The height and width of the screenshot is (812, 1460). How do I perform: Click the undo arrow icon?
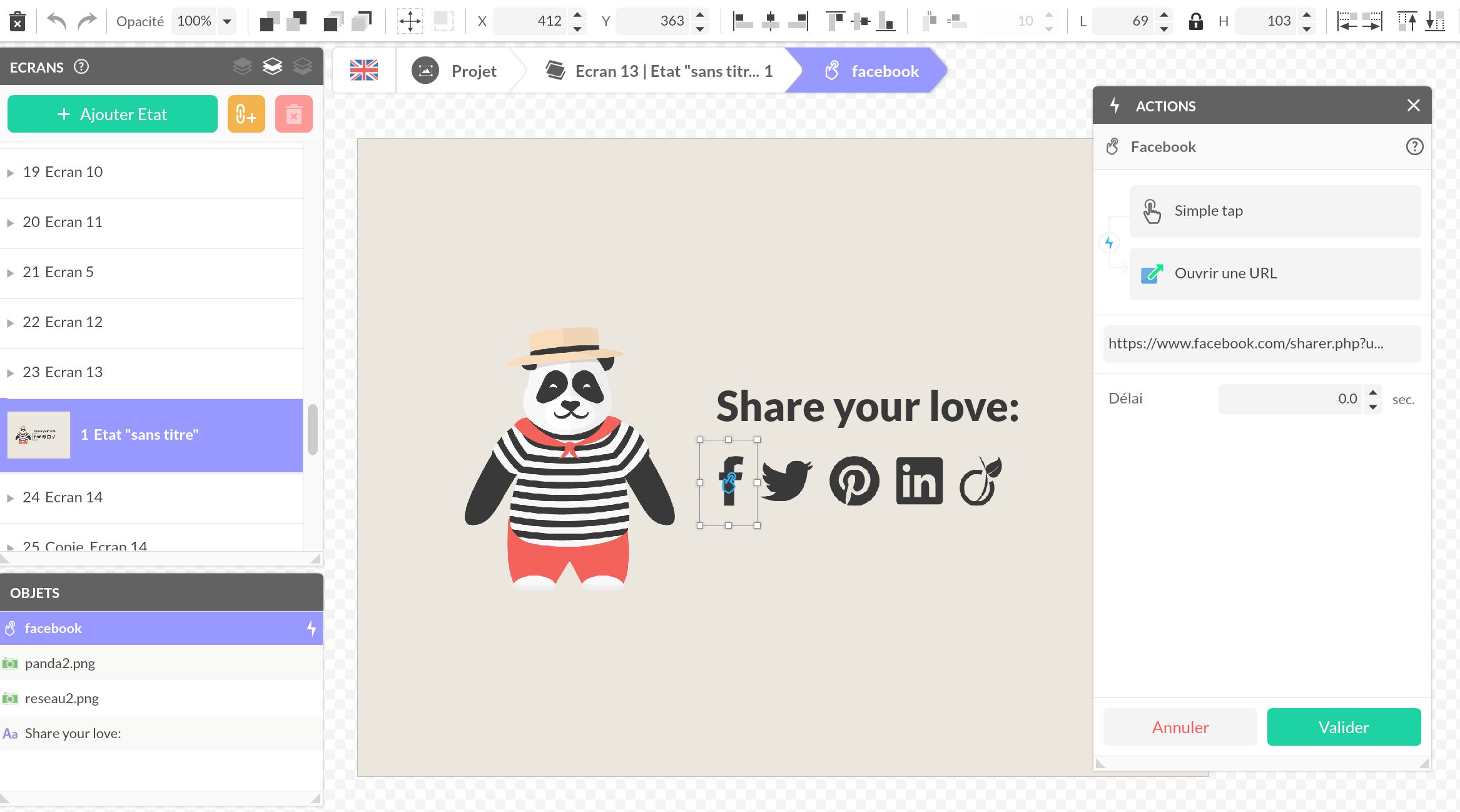point(57,22)
